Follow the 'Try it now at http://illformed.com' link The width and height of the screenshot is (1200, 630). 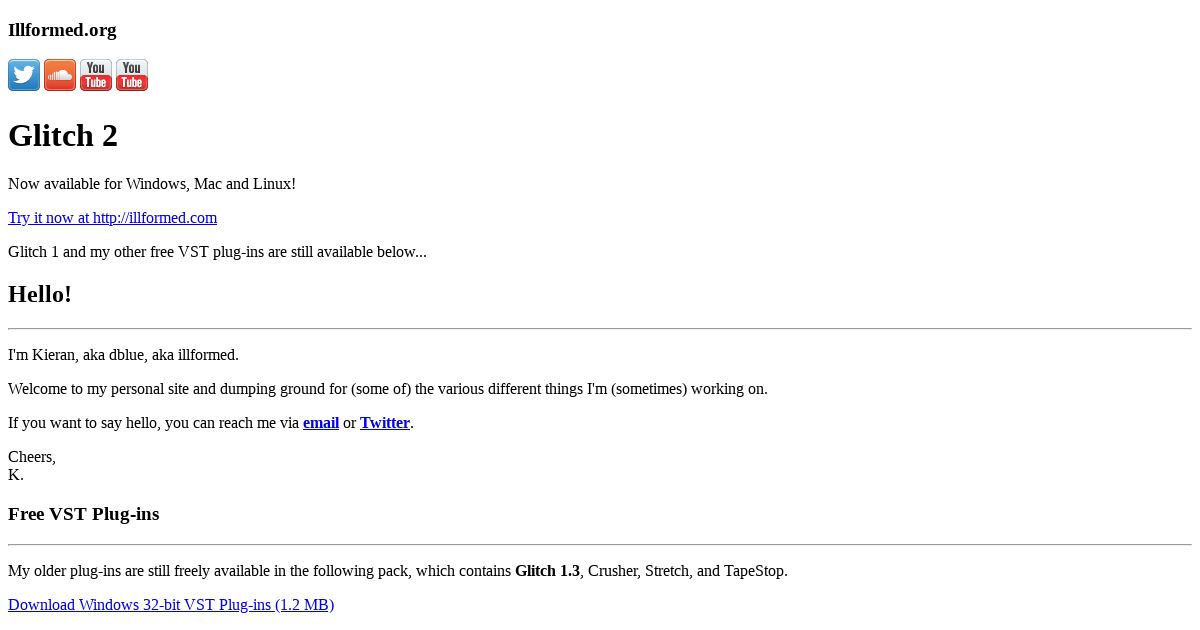click(x=112, y=218)
